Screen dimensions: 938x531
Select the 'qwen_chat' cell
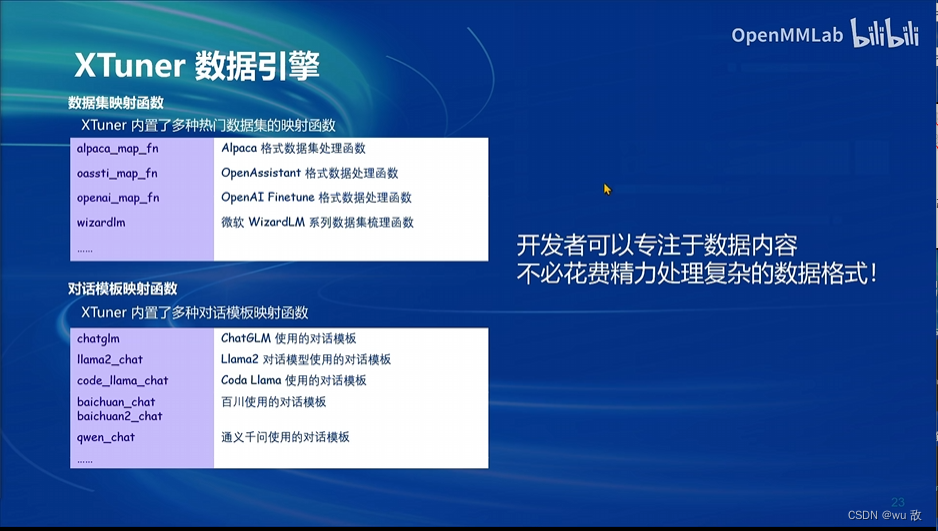(106, 437)
